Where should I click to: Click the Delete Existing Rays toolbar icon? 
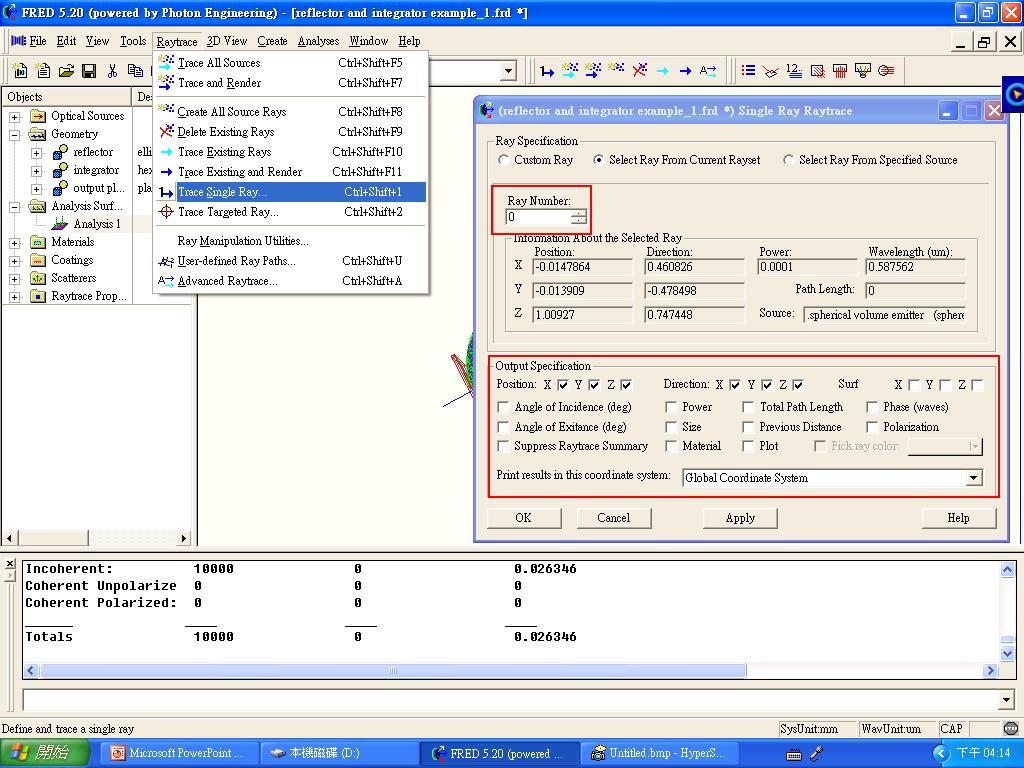pos(639,70)
